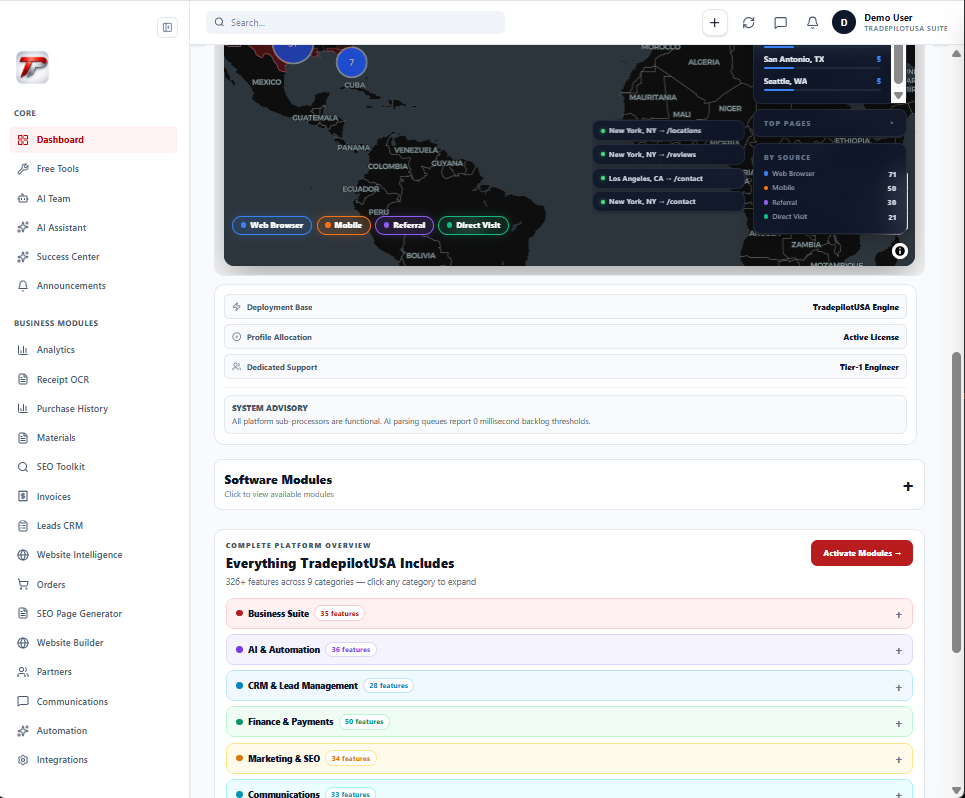The image size is (965, 798).
Task: Click the 35 features badge
Action: point(339,613)
